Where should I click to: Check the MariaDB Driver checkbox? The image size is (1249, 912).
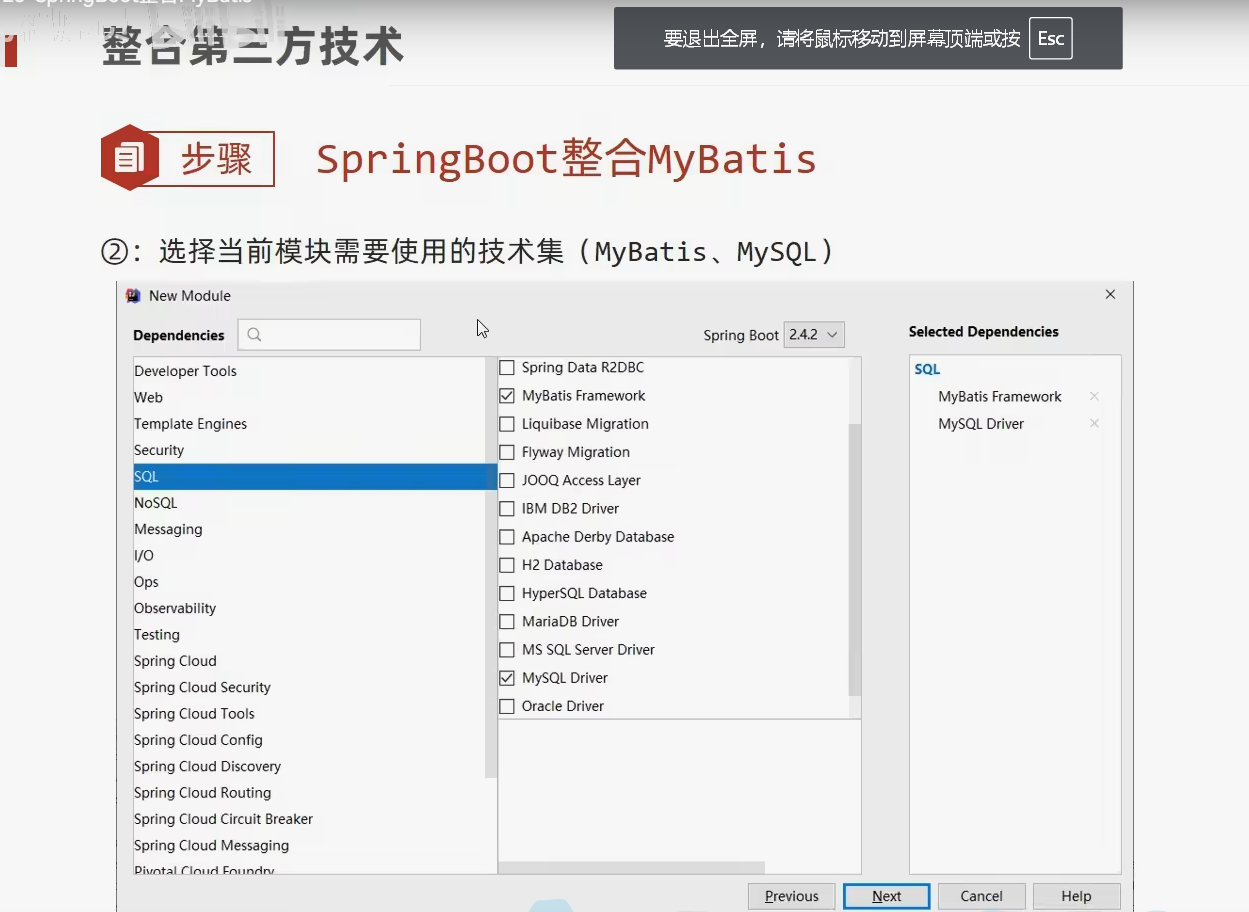pyautogui.click(x=507, y=621)
